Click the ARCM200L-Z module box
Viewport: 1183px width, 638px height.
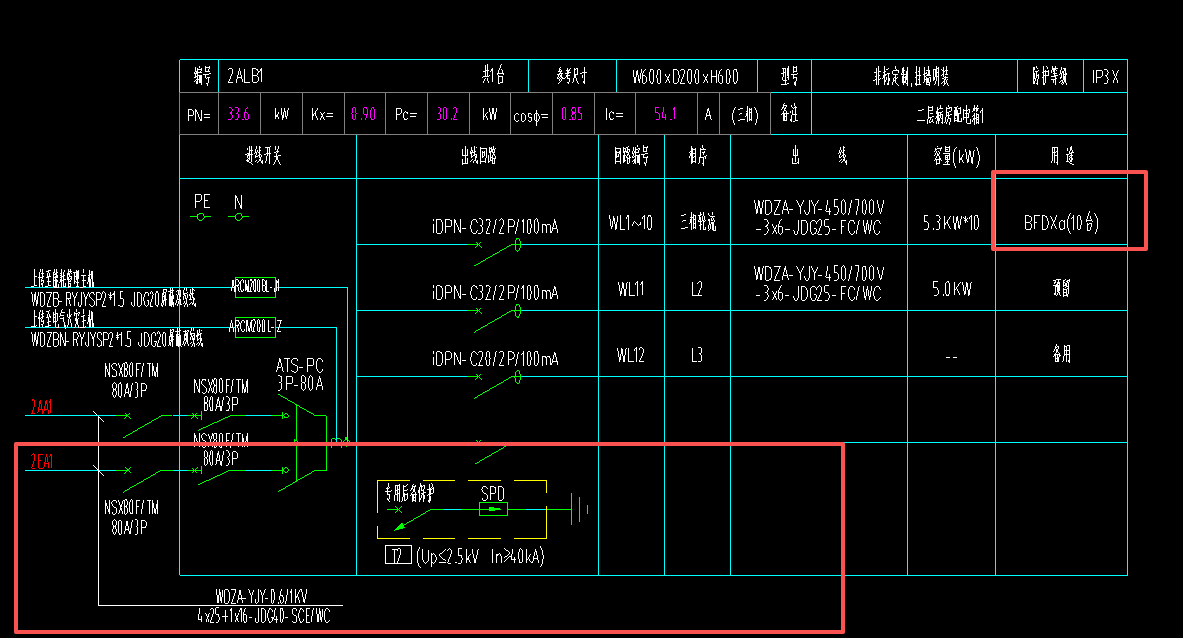coord(255,326)
